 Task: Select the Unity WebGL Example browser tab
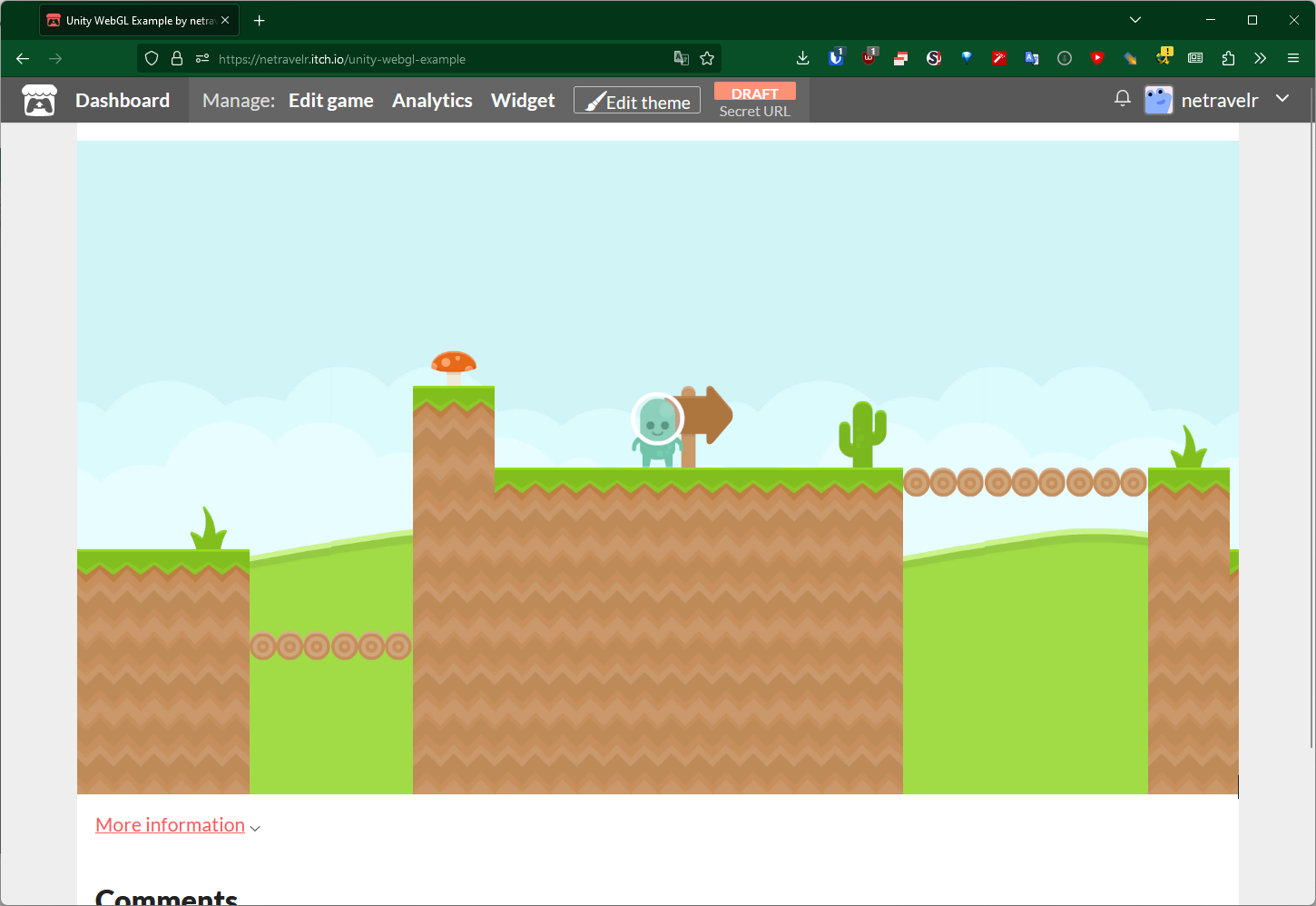click(x=139, y=20)
